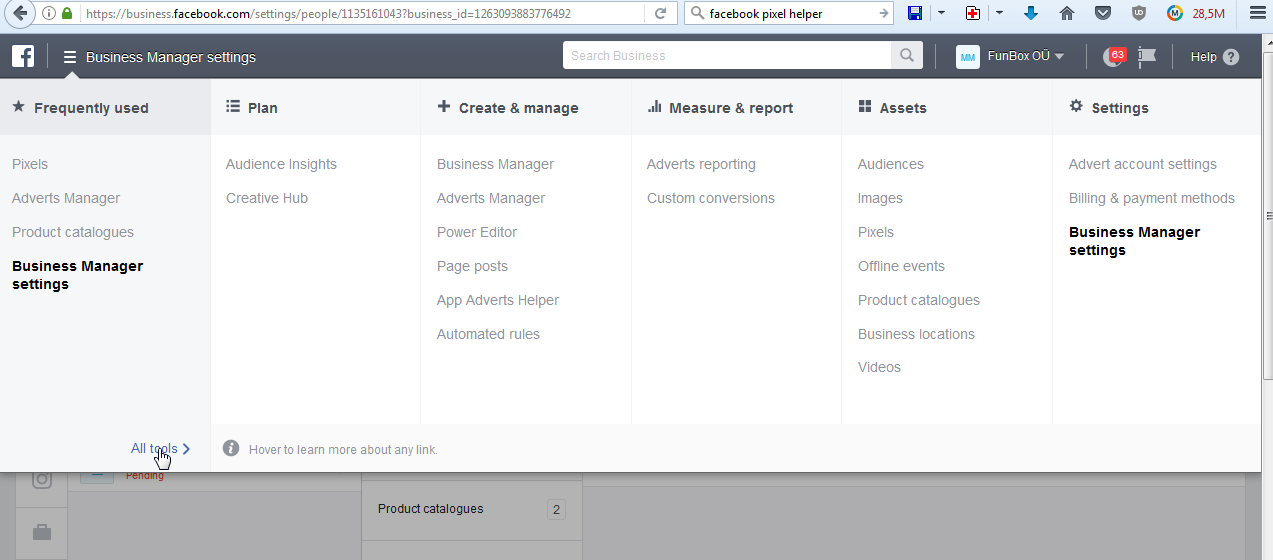Click the briefcase sidebar icon
This screenshot has height=560, width=1273.
click(x=42, y=532)
